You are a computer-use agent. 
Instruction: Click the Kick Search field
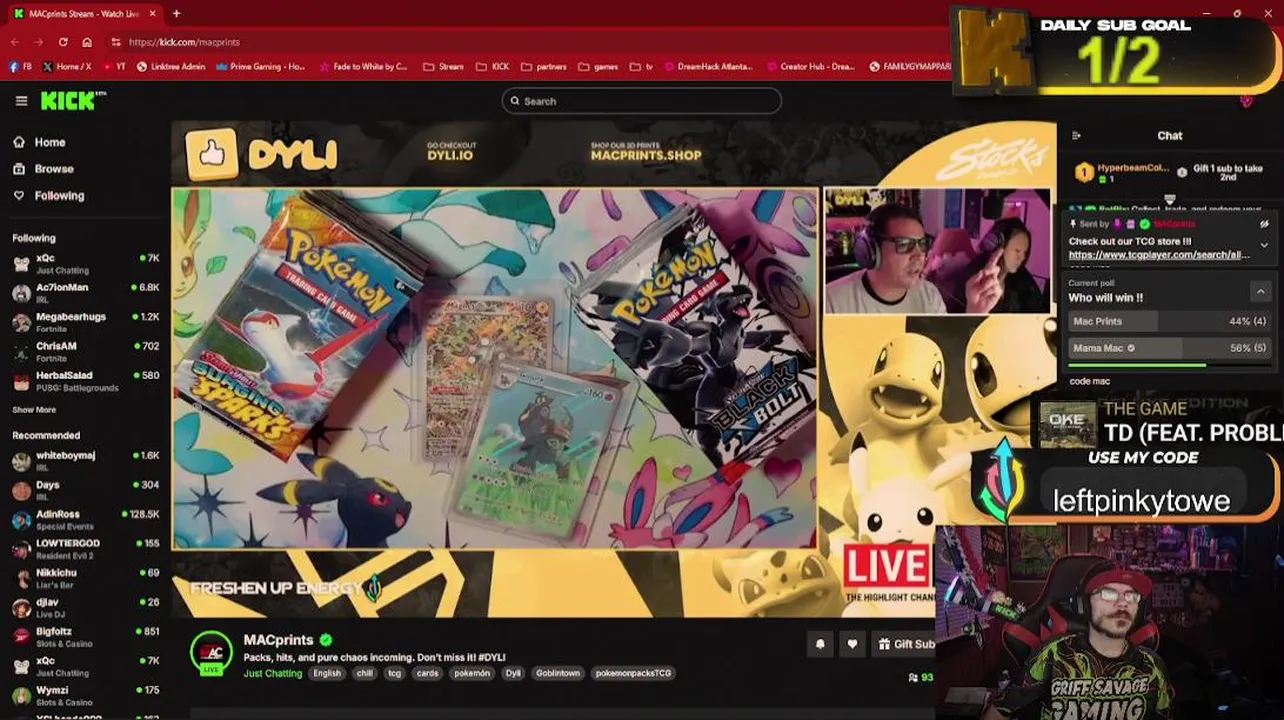[x=641, y=101]
